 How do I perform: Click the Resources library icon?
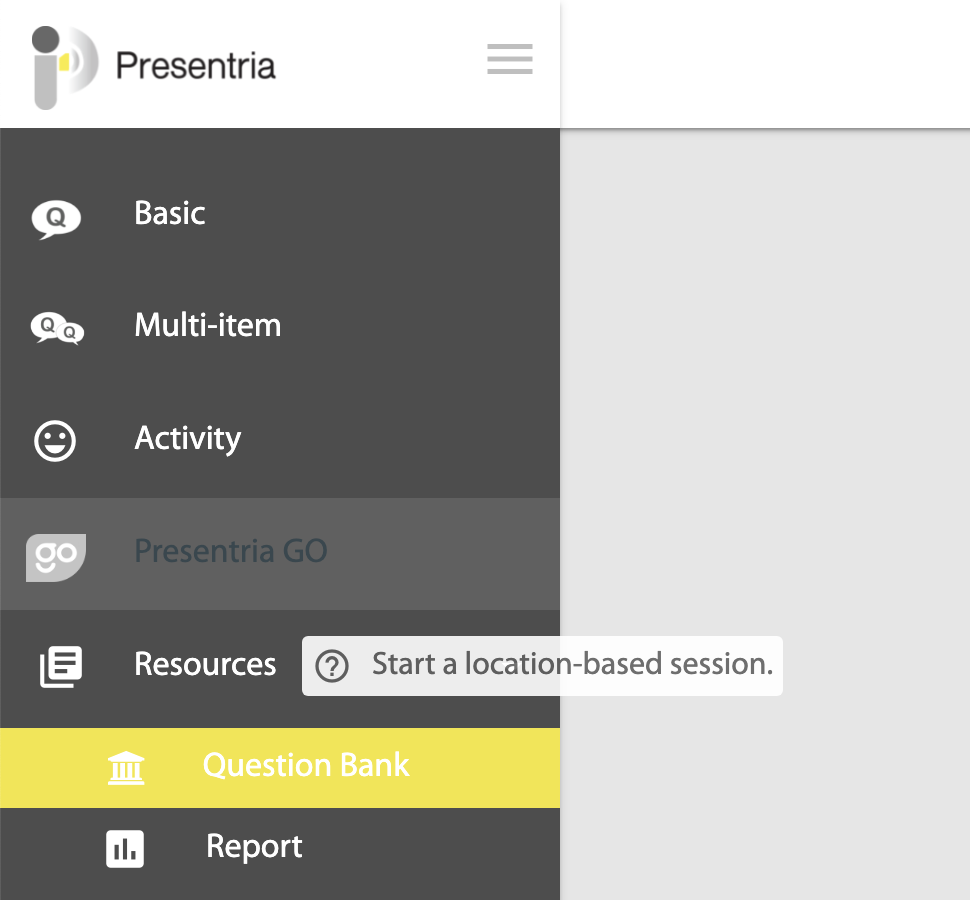61,666
